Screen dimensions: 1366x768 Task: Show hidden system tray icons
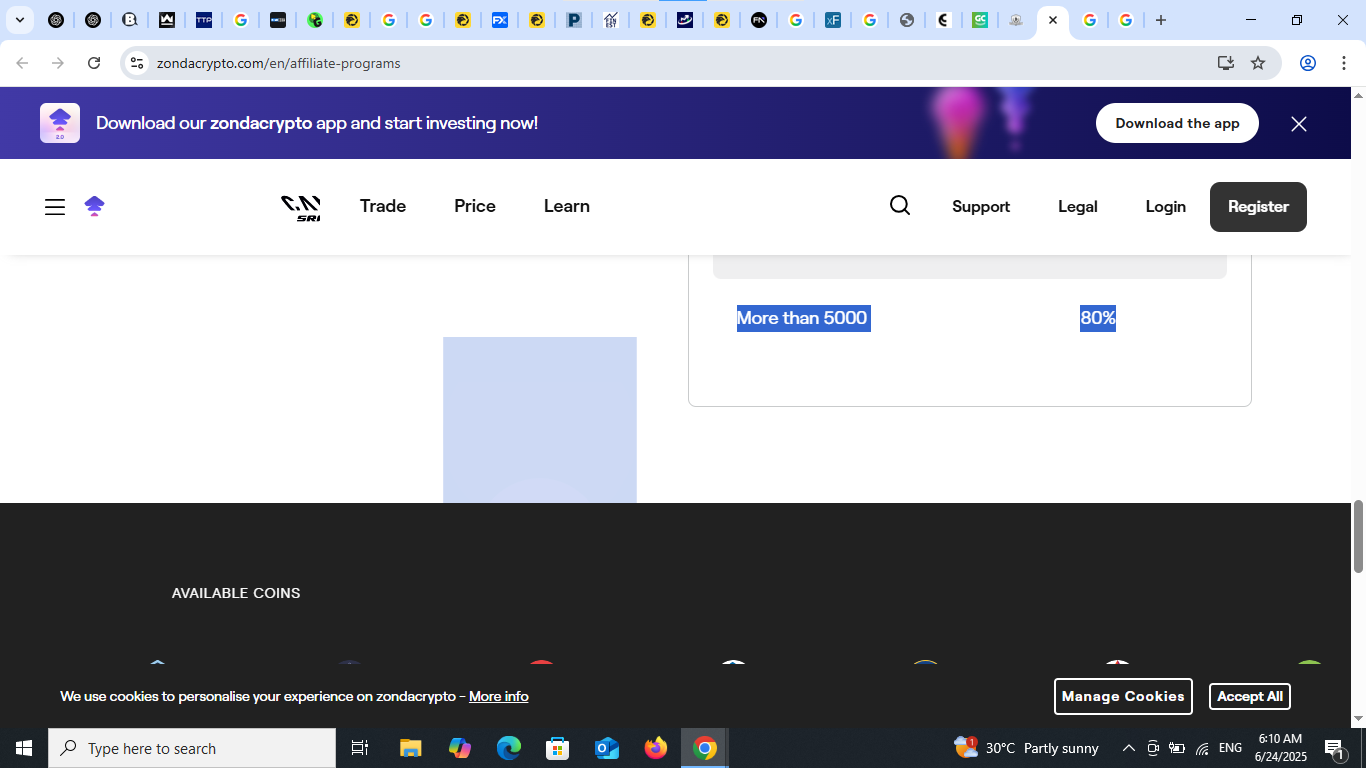(1129, 748)
